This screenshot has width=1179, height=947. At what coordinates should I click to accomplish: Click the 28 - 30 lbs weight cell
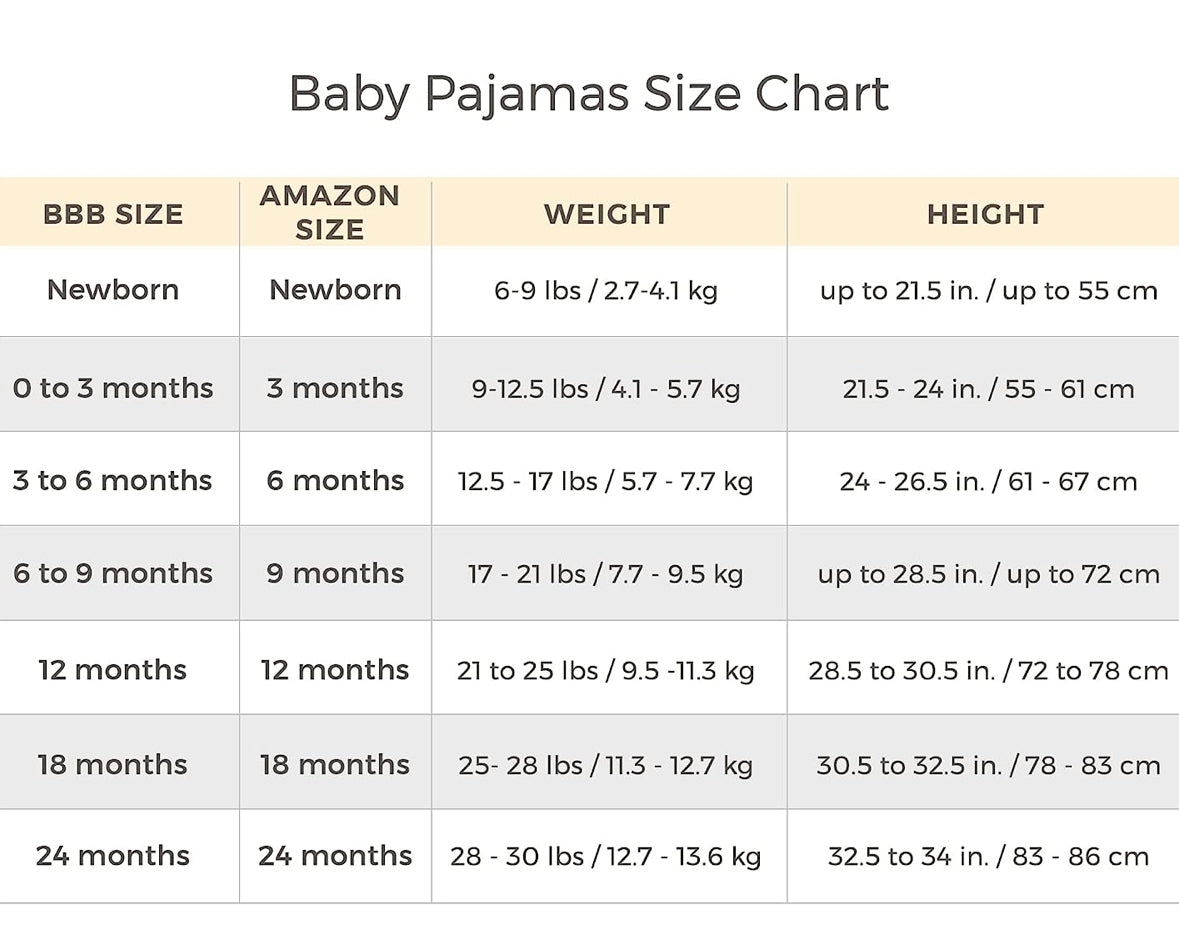tap(606, 857)
